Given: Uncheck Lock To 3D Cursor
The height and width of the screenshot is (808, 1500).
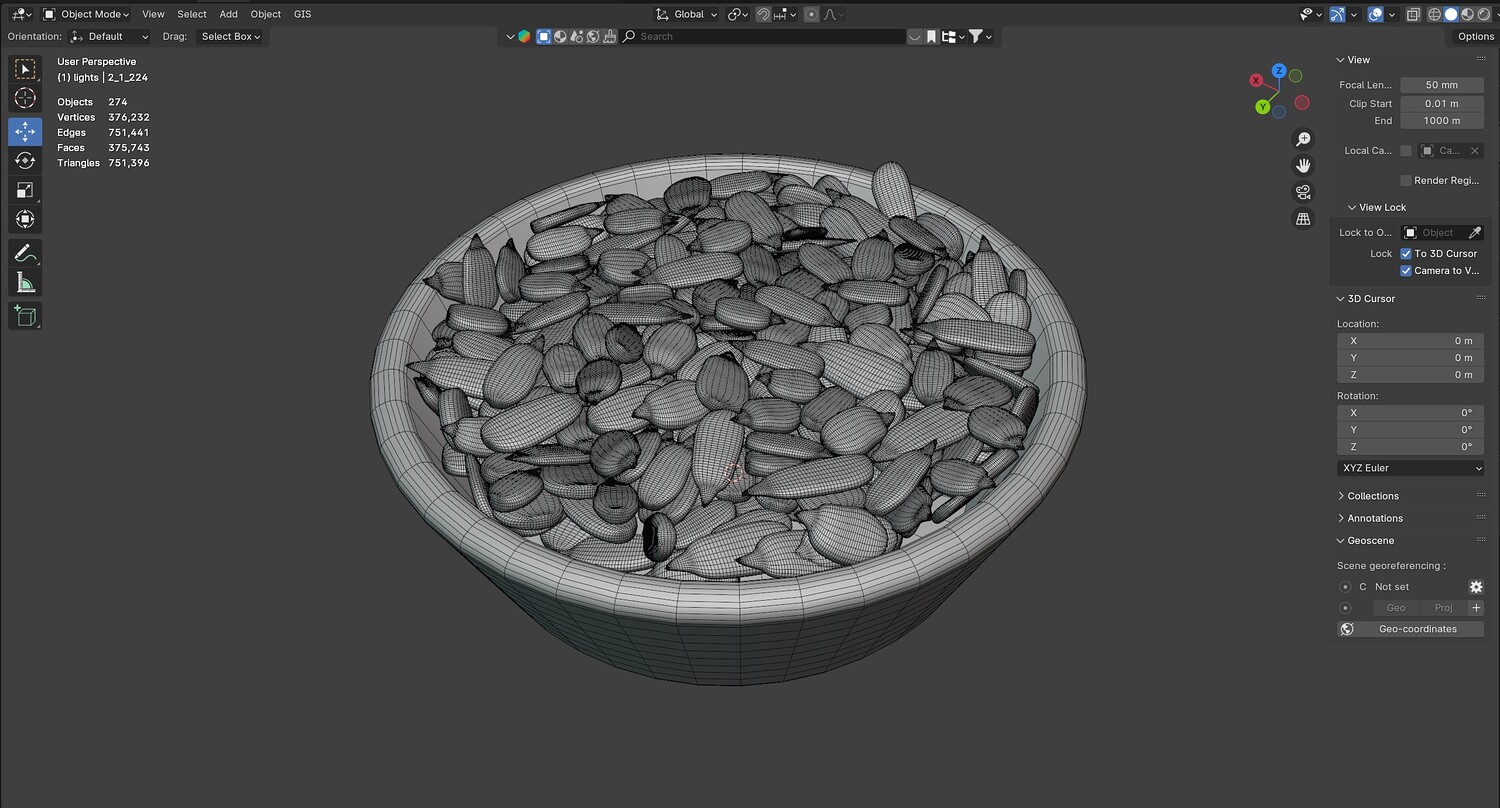Looking at the screenshot, I should 1406,254.
